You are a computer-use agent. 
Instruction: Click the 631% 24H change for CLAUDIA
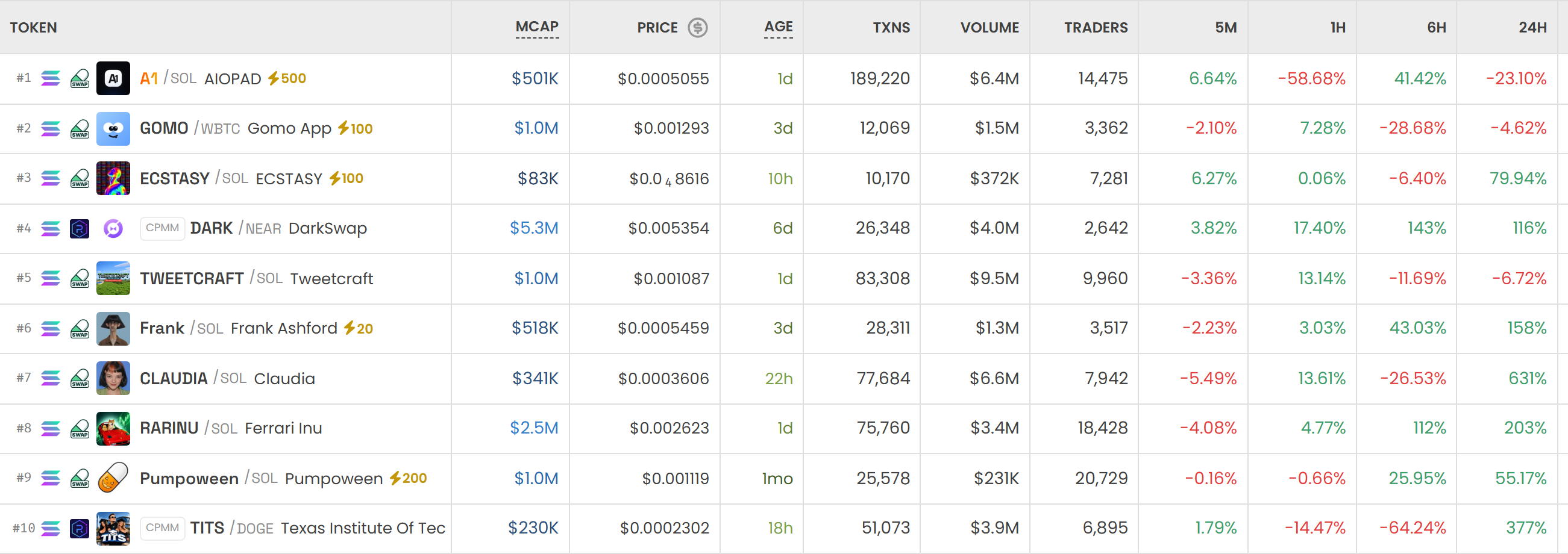1527,378
